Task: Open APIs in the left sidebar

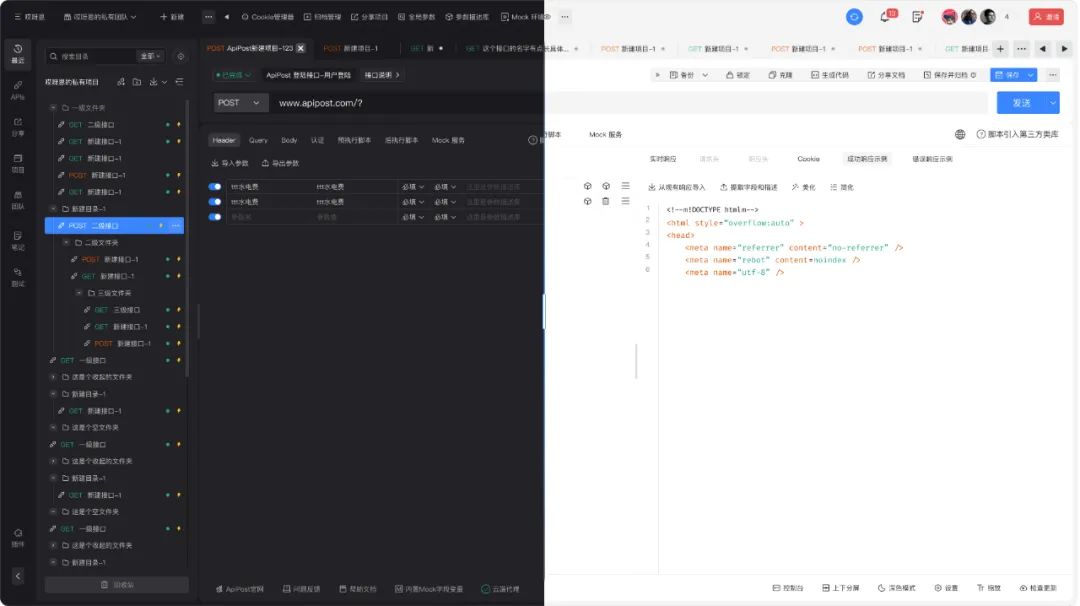Action: tap(17, 90)
